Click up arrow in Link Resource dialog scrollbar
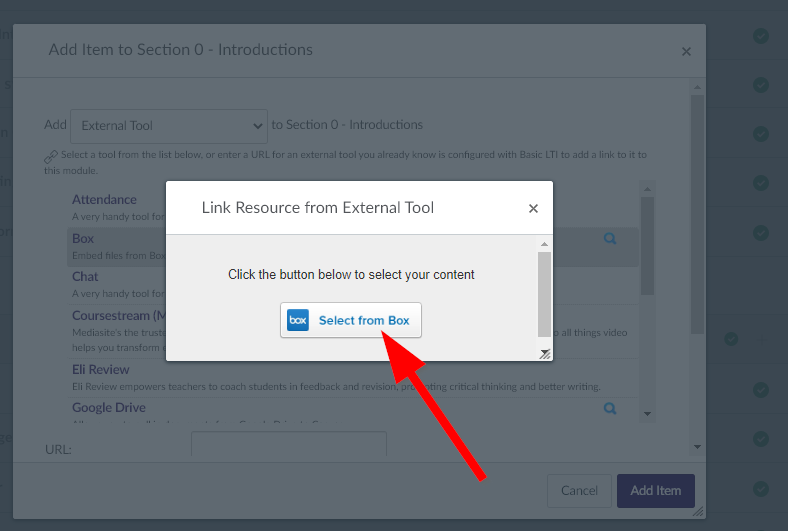 pos(544,244)
